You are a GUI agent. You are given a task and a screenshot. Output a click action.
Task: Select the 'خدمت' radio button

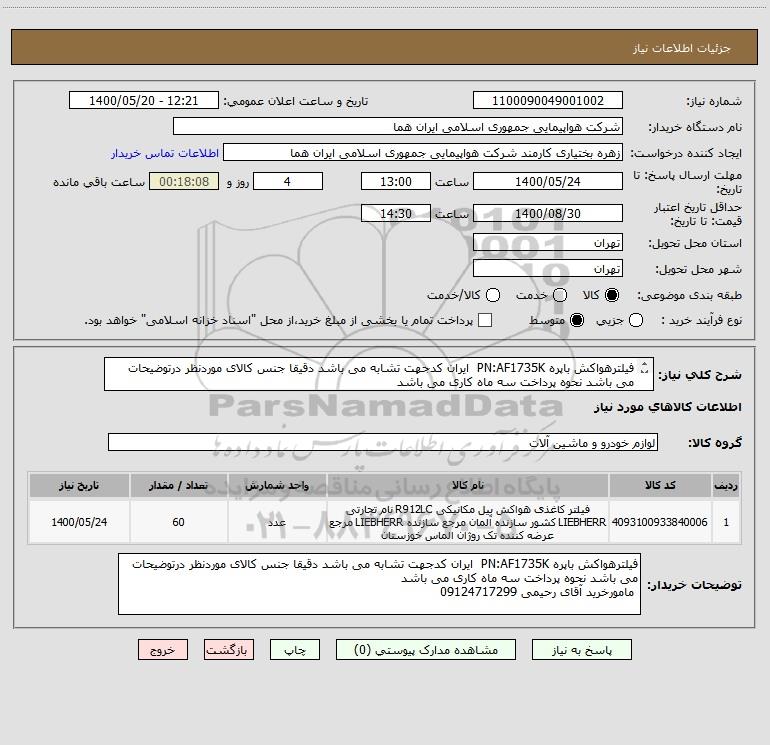(x=560, y=295)
